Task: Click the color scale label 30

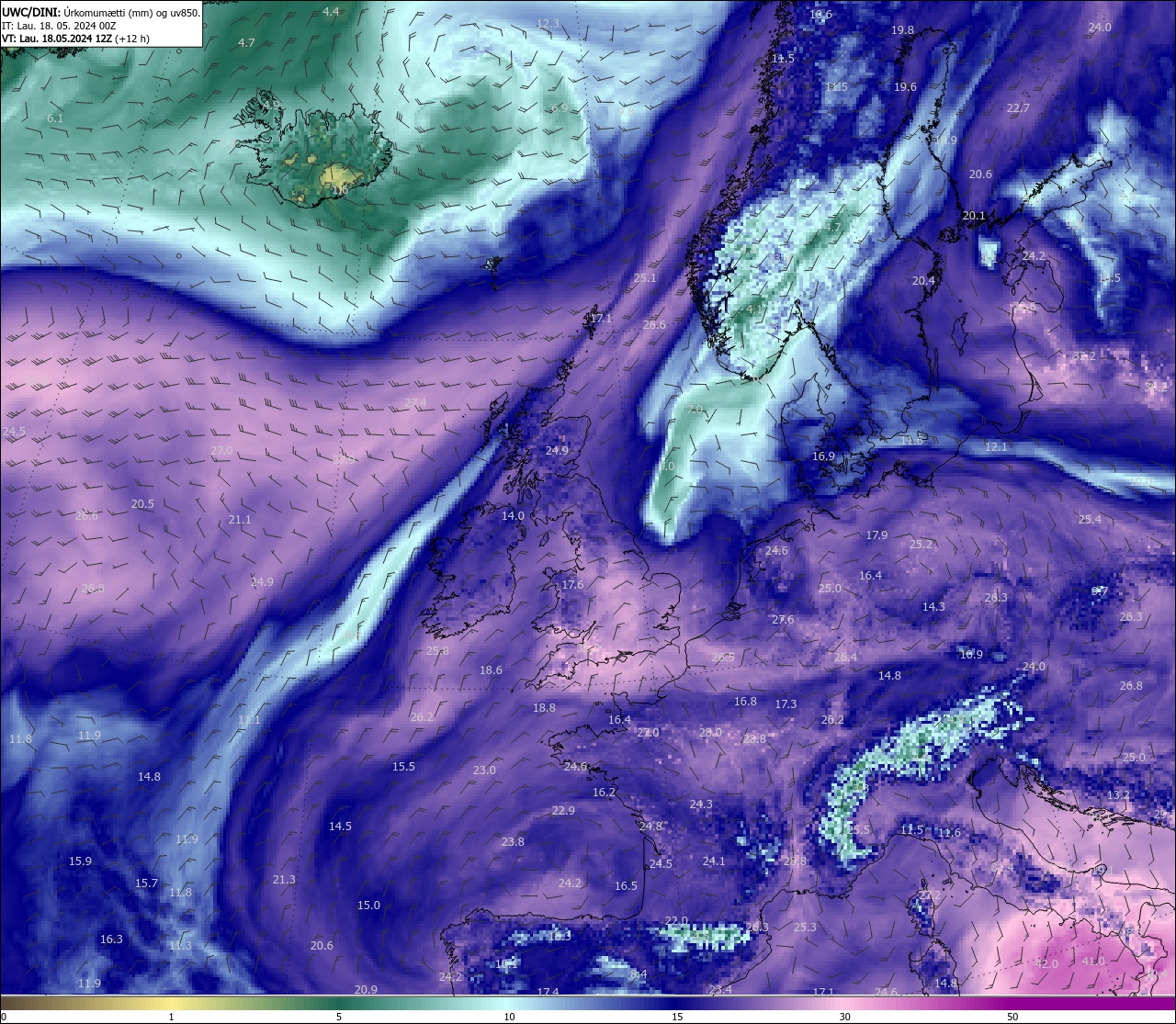Action: [844, 1017]
